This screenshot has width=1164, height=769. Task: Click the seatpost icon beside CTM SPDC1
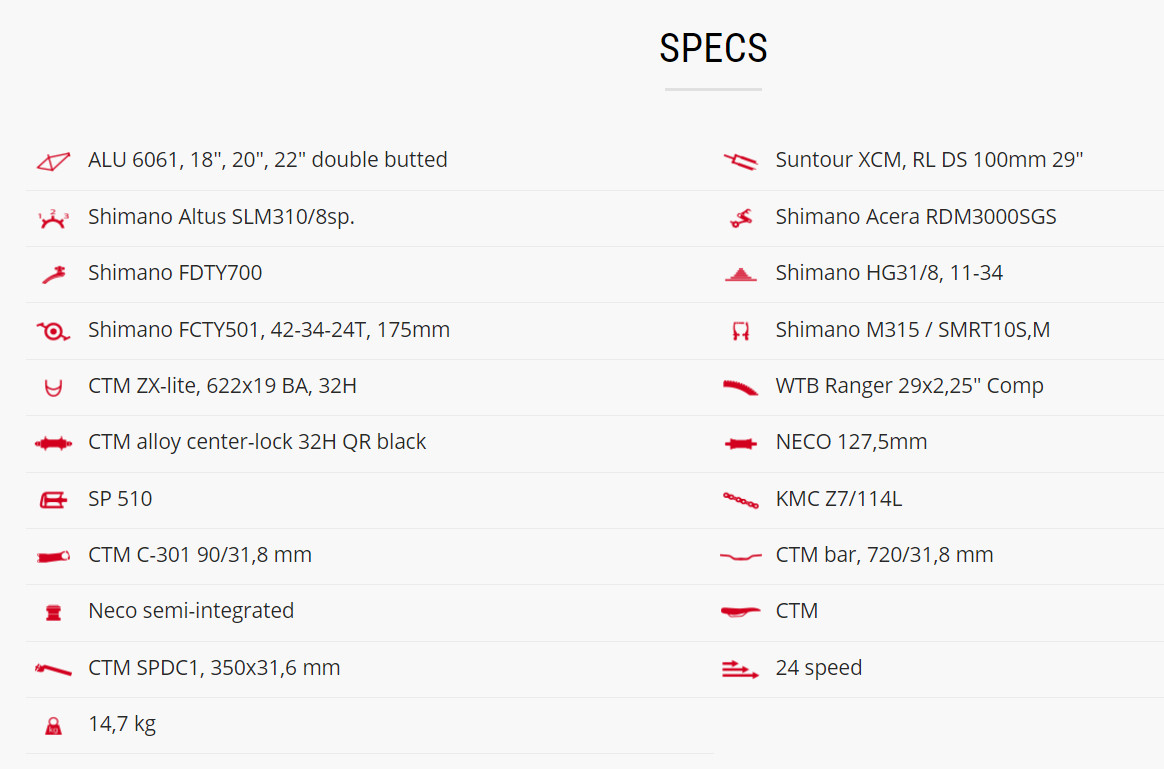(53, 668)
